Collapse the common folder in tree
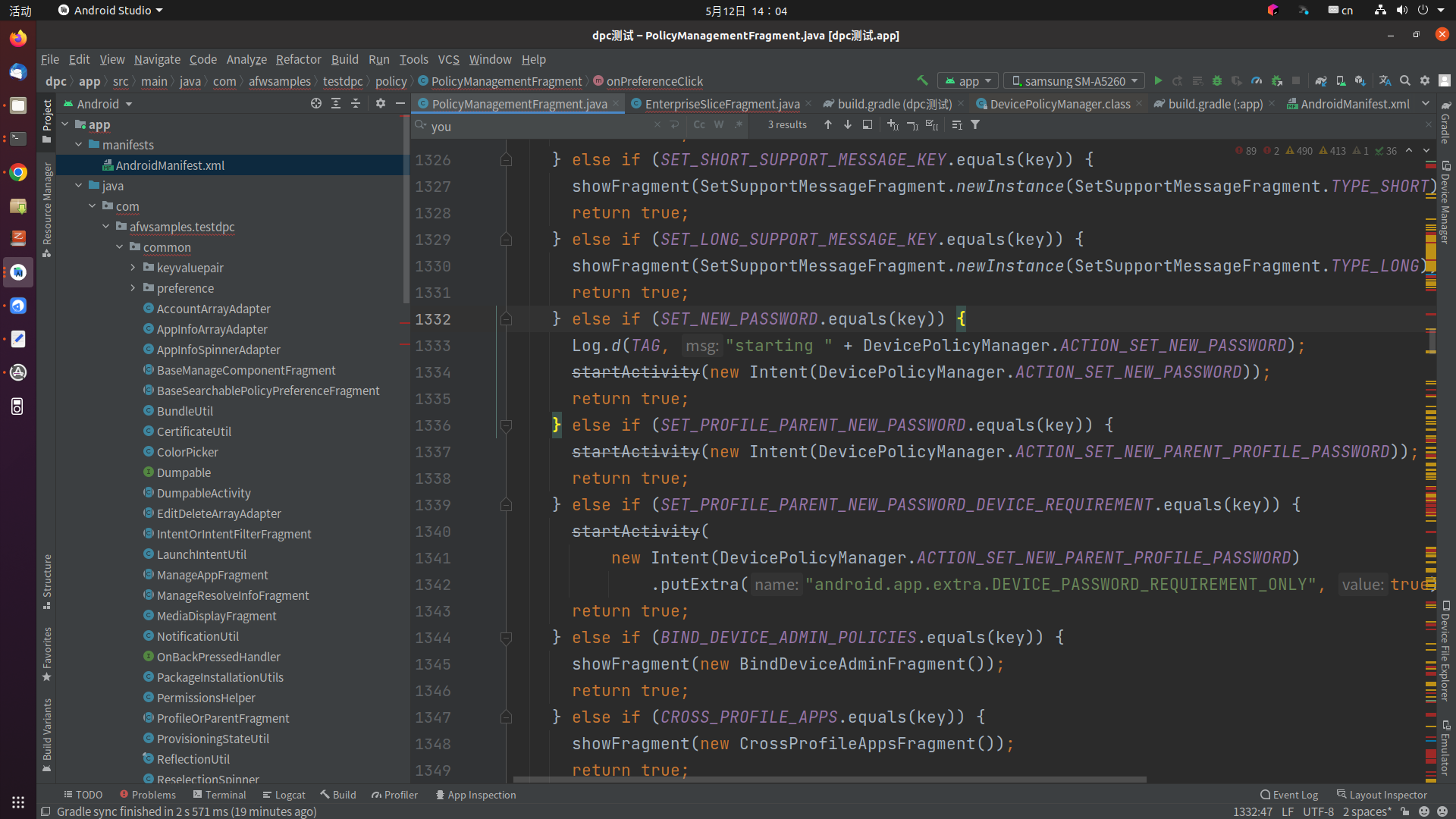 119,247
